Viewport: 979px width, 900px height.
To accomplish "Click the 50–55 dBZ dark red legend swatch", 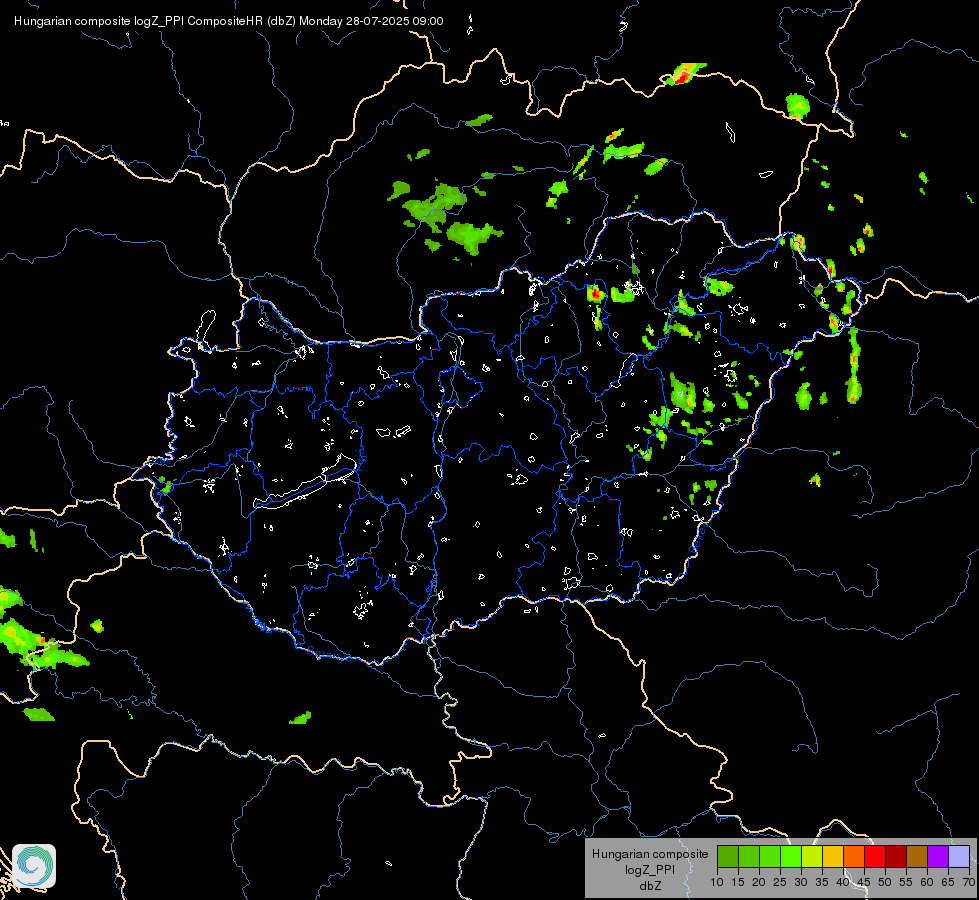I will click(895, 856).
